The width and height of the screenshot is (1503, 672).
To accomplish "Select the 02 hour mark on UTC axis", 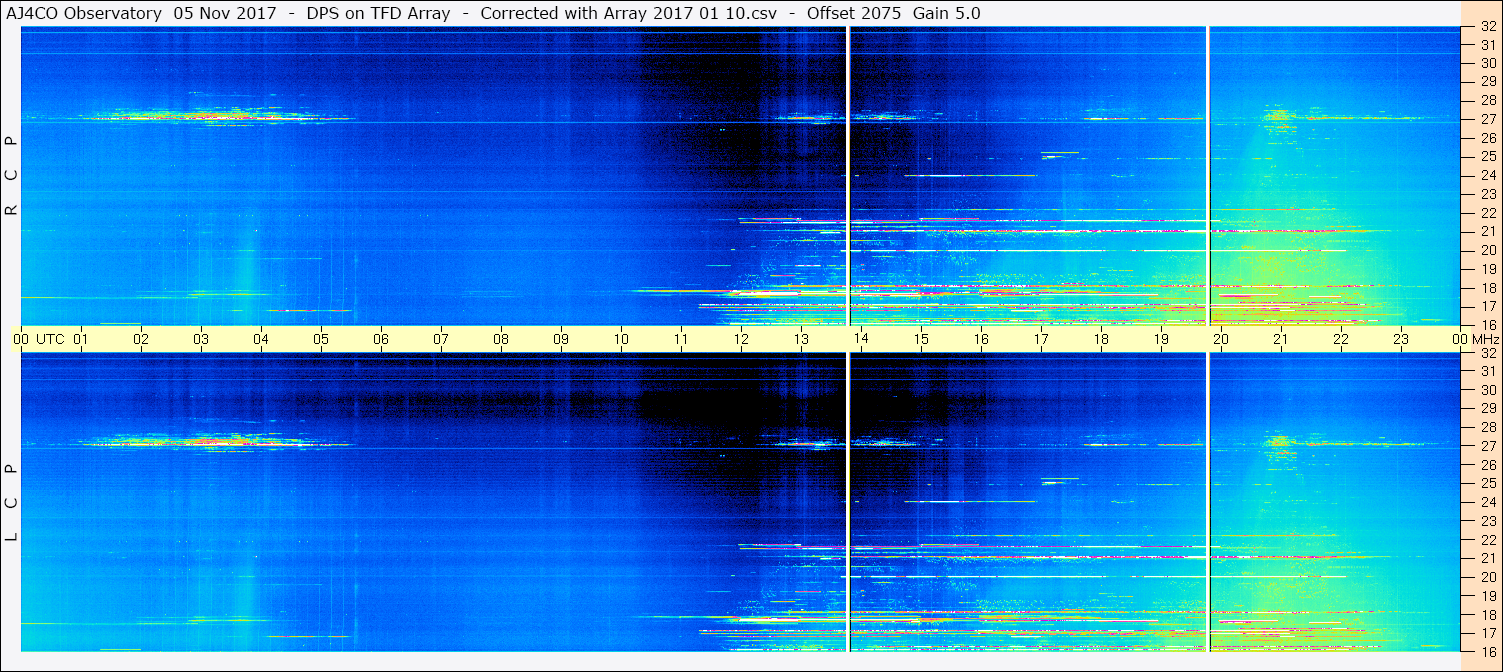I will (x=141, y=339).
